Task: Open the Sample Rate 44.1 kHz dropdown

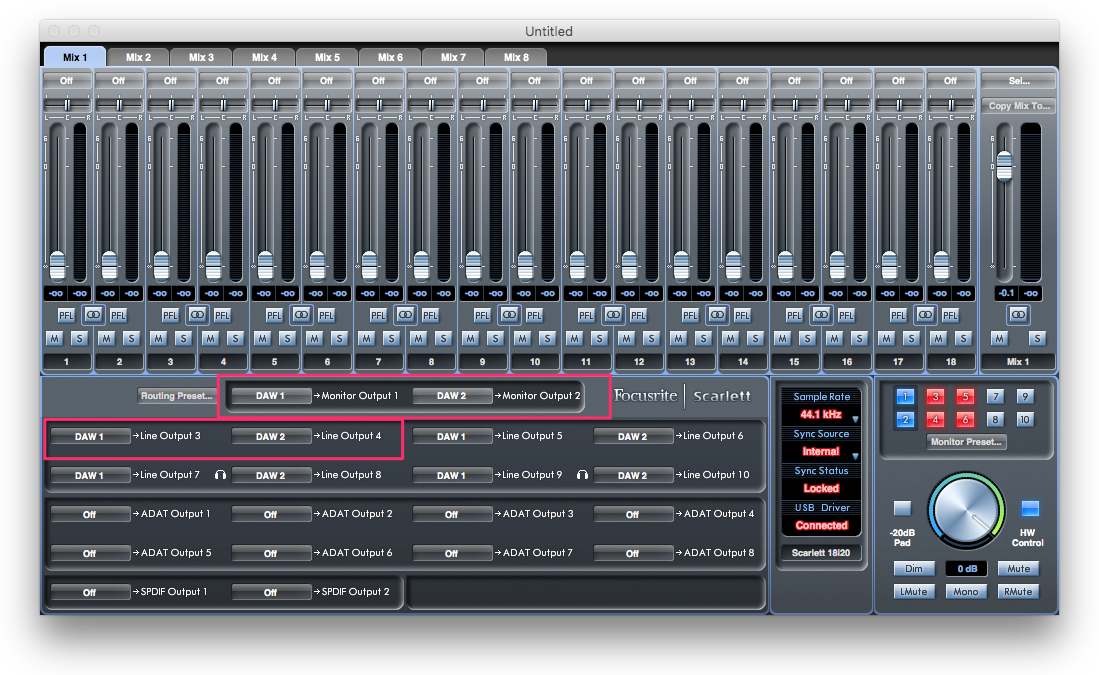Action: pos(821,415)
